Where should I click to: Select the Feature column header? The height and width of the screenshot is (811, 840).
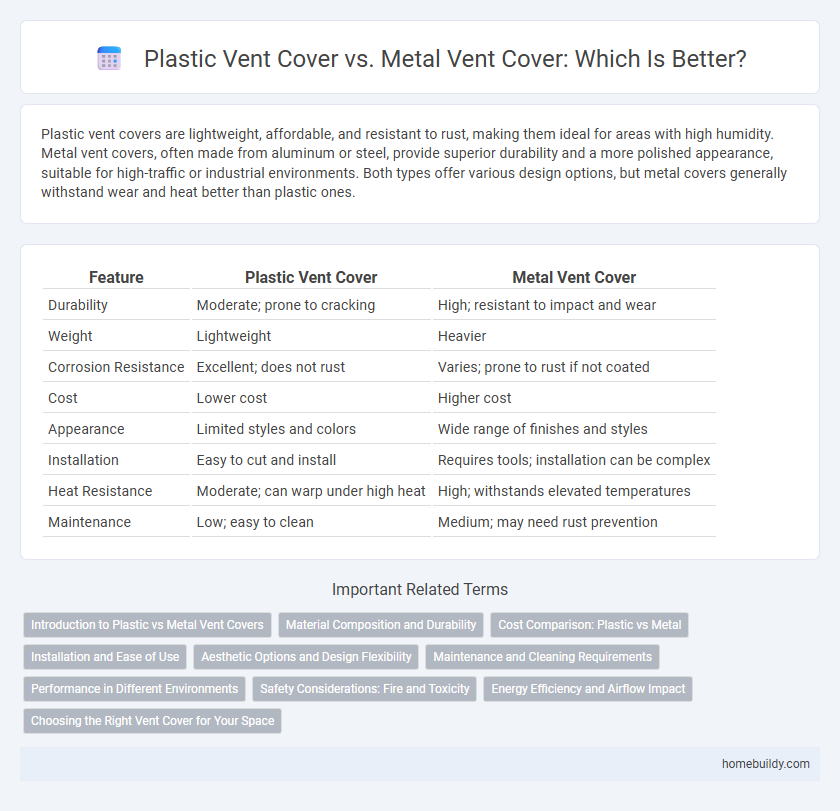point(116,277)
